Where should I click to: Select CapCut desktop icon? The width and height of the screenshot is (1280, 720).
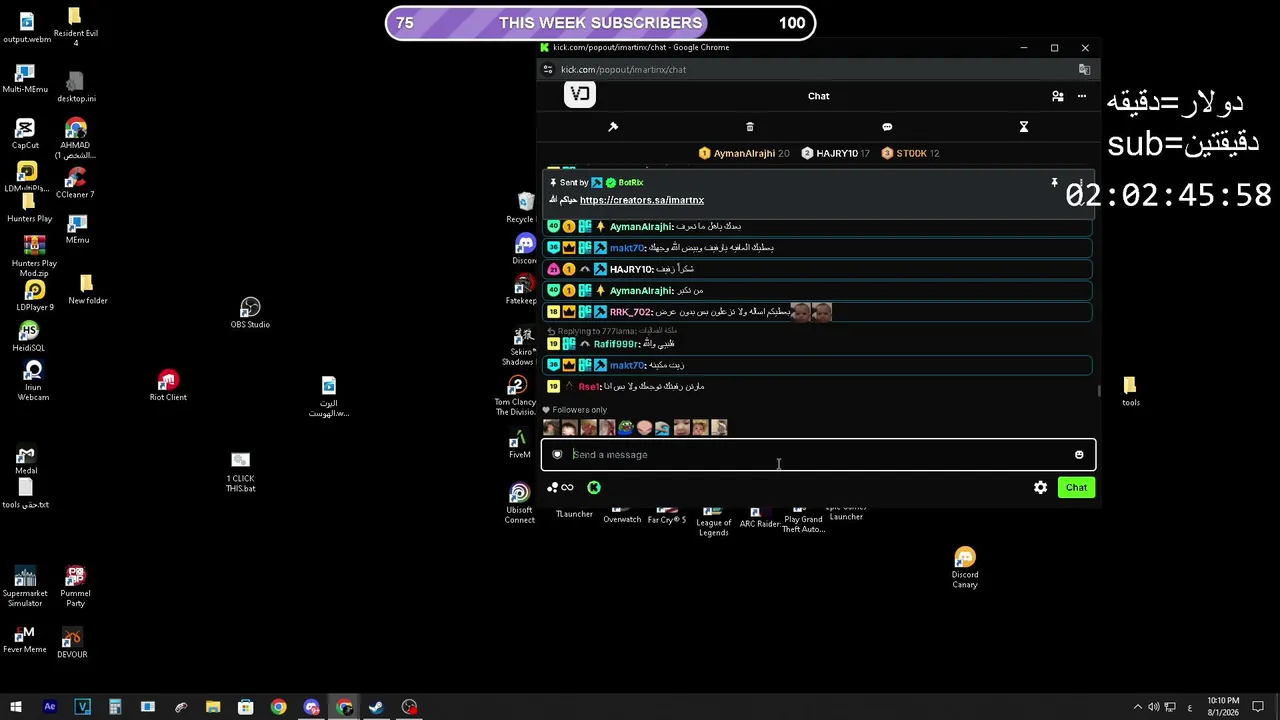tap(25, 134)
